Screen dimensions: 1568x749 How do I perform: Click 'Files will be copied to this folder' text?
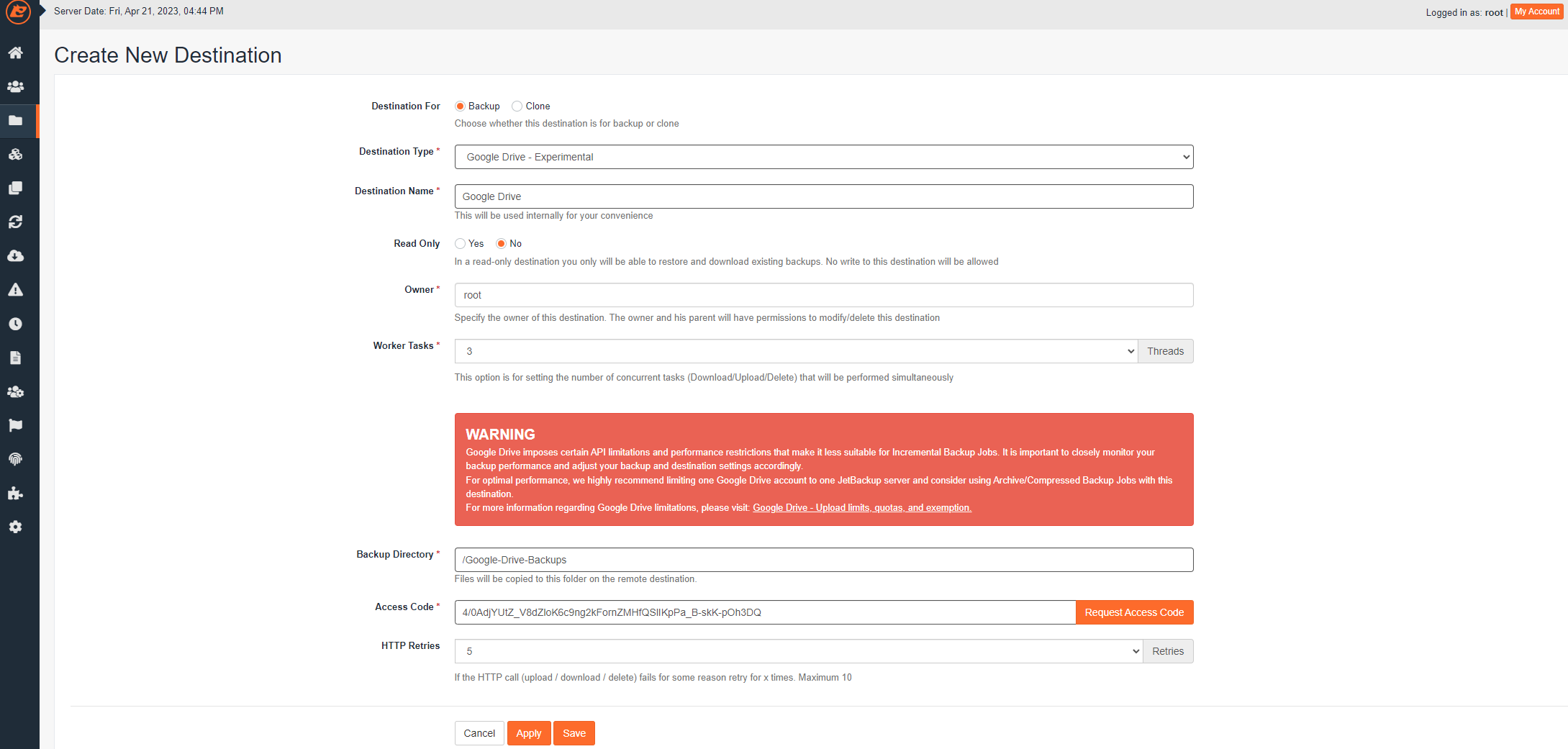click(576, 579)
